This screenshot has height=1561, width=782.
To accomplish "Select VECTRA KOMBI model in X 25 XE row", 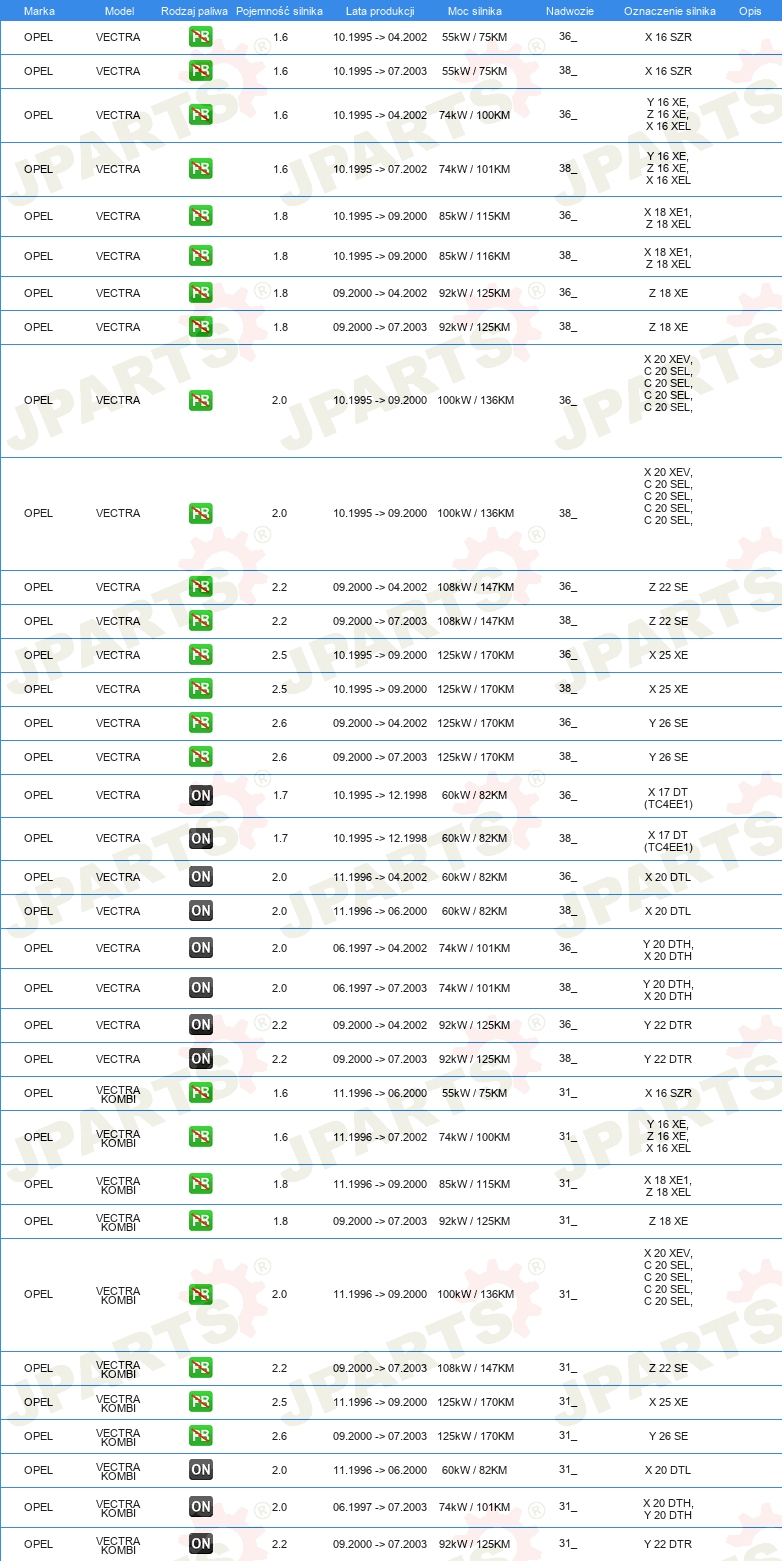I will (118, 1402).
